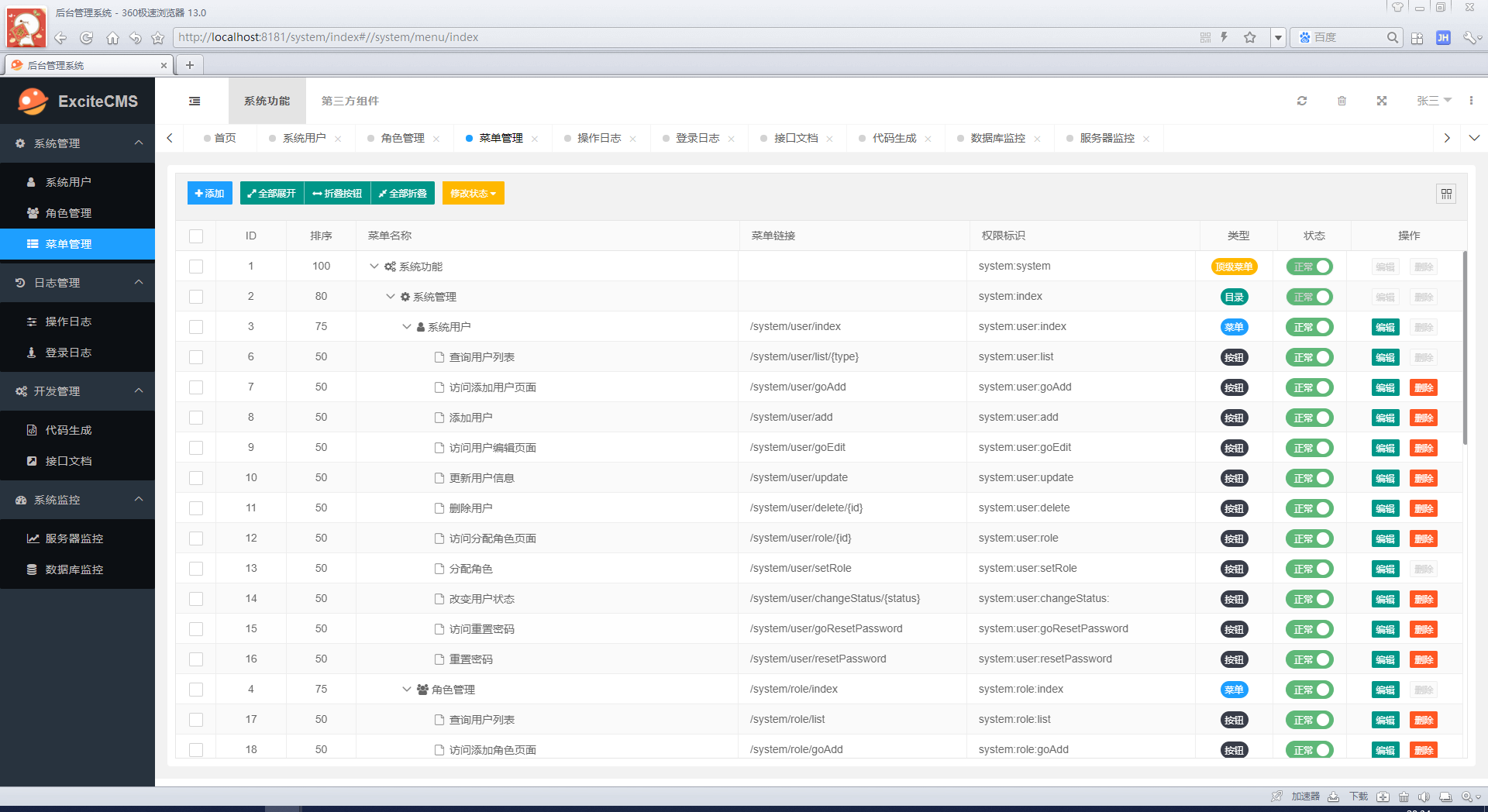Click the vertical ellipsis more-options icon
Viewport: 1488px width, 812px height.
[x=1472, y=101]
